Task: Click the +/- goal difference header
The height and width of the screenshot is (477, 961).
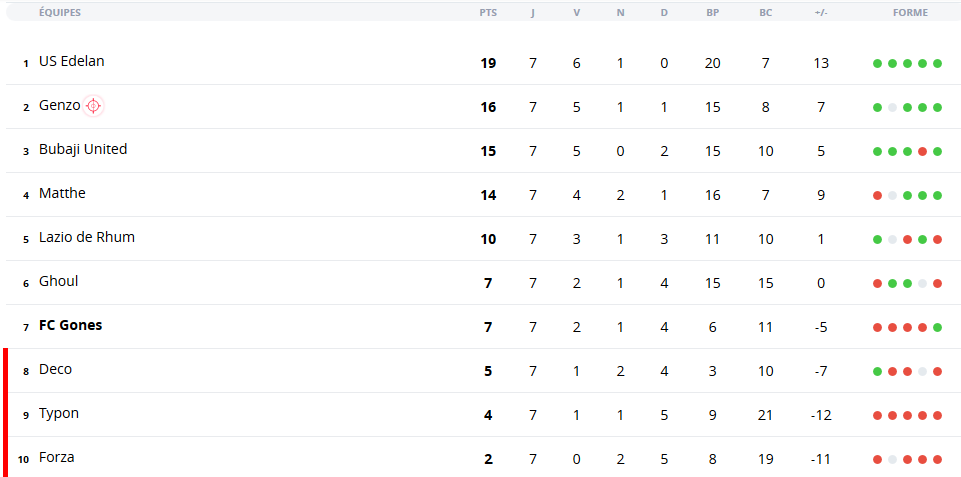Action: [821, 12]
